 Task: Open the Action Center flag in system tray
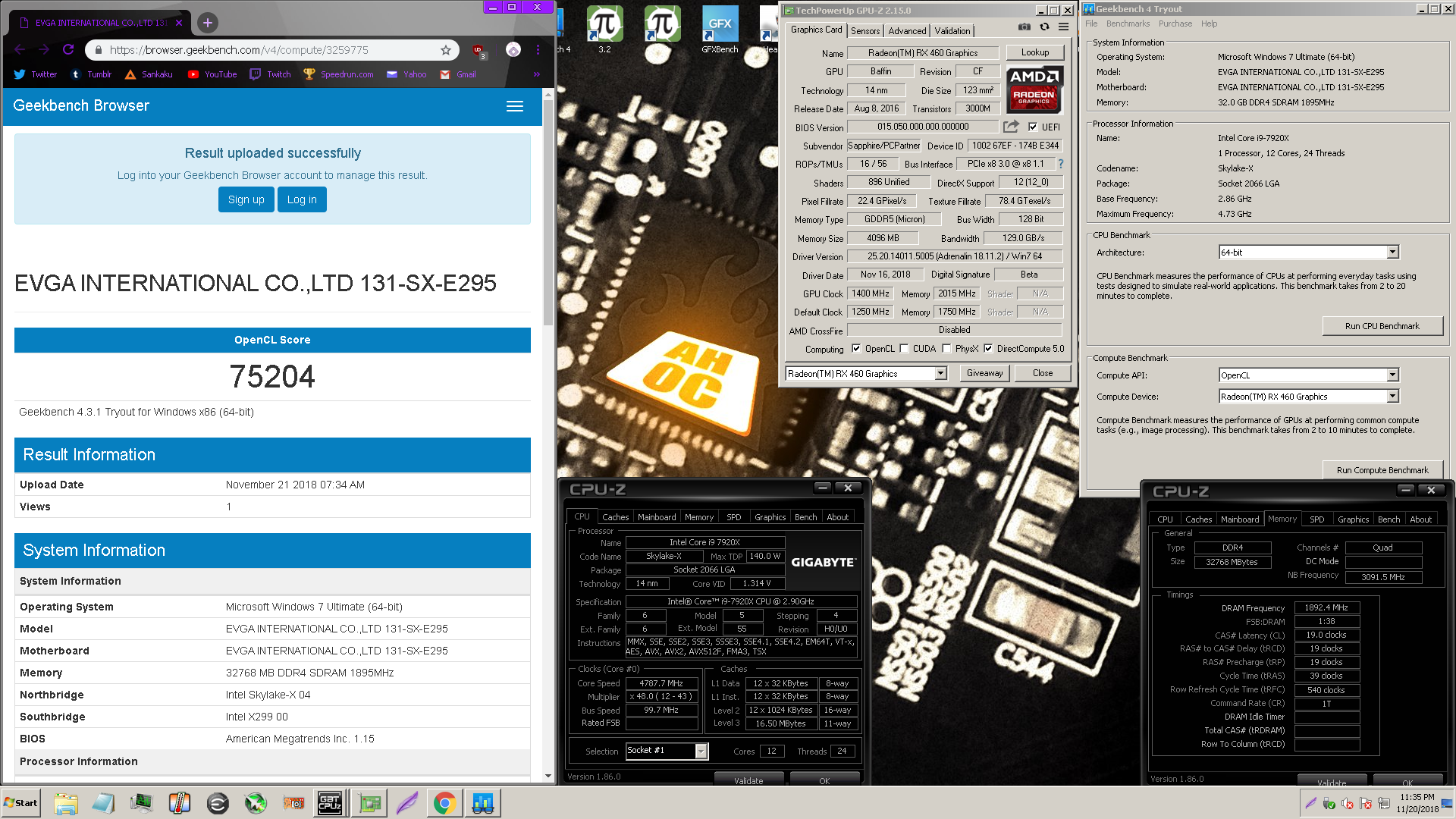coord(1366,803)
